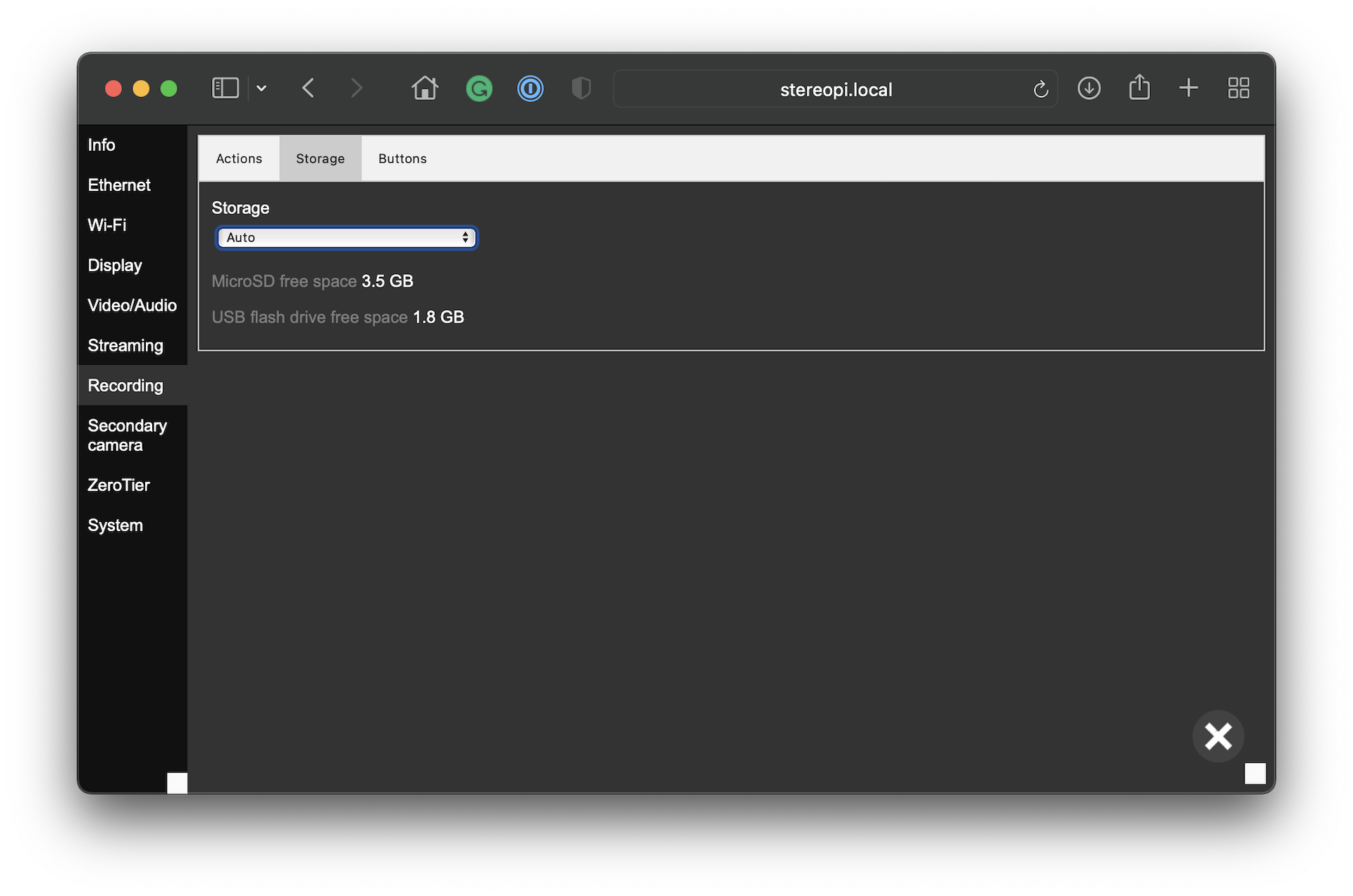Screen dimensions: 1353x896
Task: Switch to the Buttons tab
Action: pyautogui.click(x=402, y=158)
